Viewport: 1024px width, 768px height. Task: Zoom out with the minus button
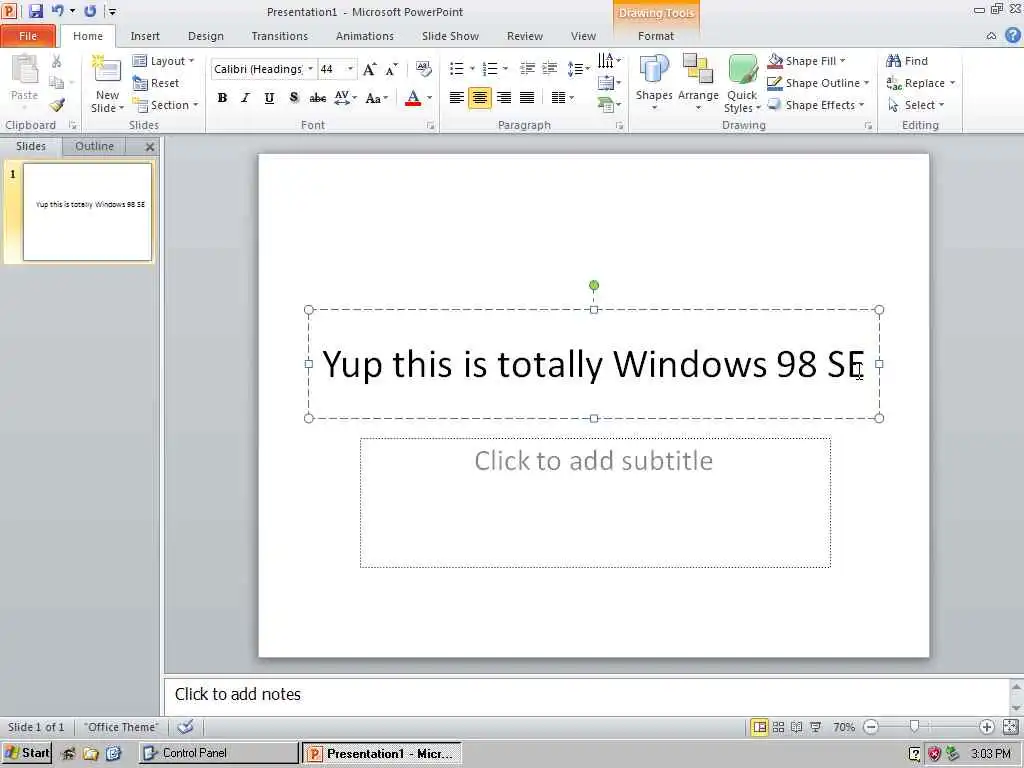[871, 727]
